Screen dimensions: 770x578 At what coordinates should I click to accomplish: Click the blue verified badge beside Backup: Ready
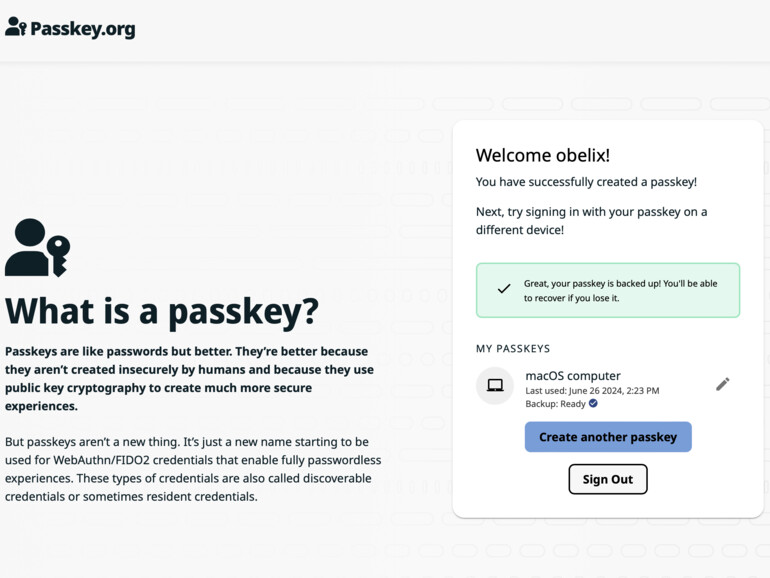coord(593,404)
